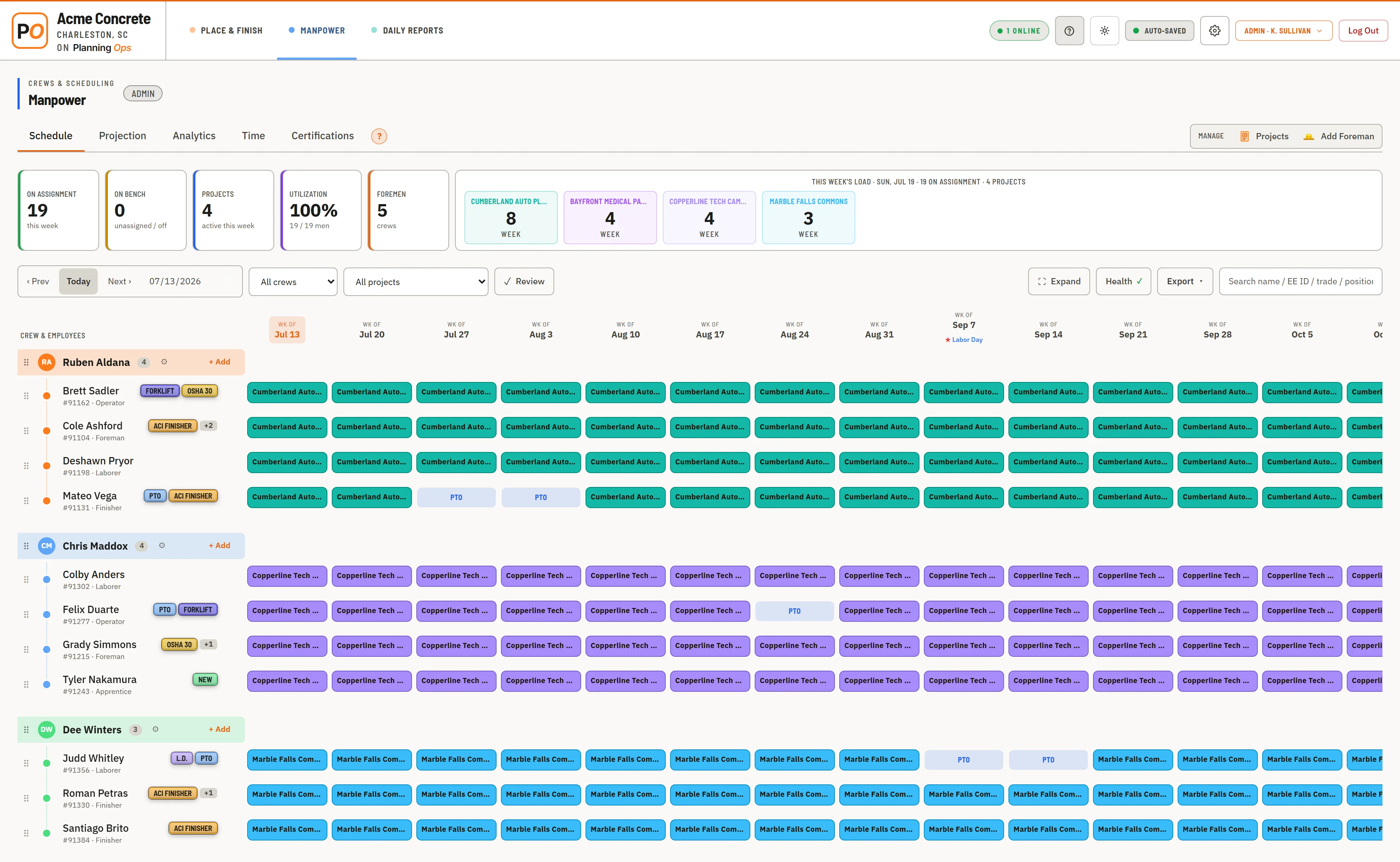Open the Export dropdown menu
Viewport: 1400px width, 862px height.
coord(1185,282)
